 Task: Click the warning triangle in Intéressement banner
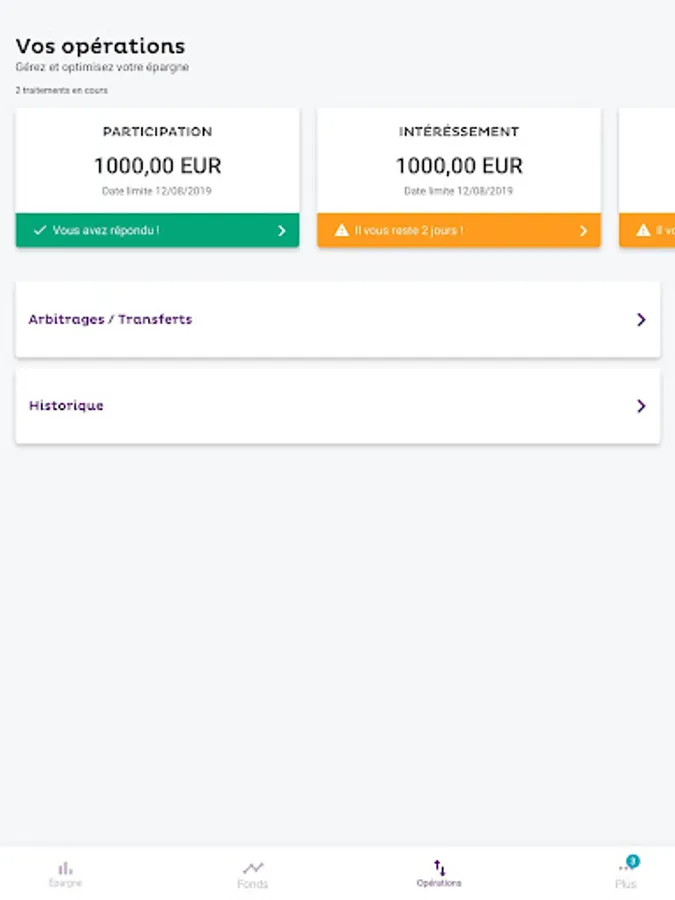click(342, 230)
